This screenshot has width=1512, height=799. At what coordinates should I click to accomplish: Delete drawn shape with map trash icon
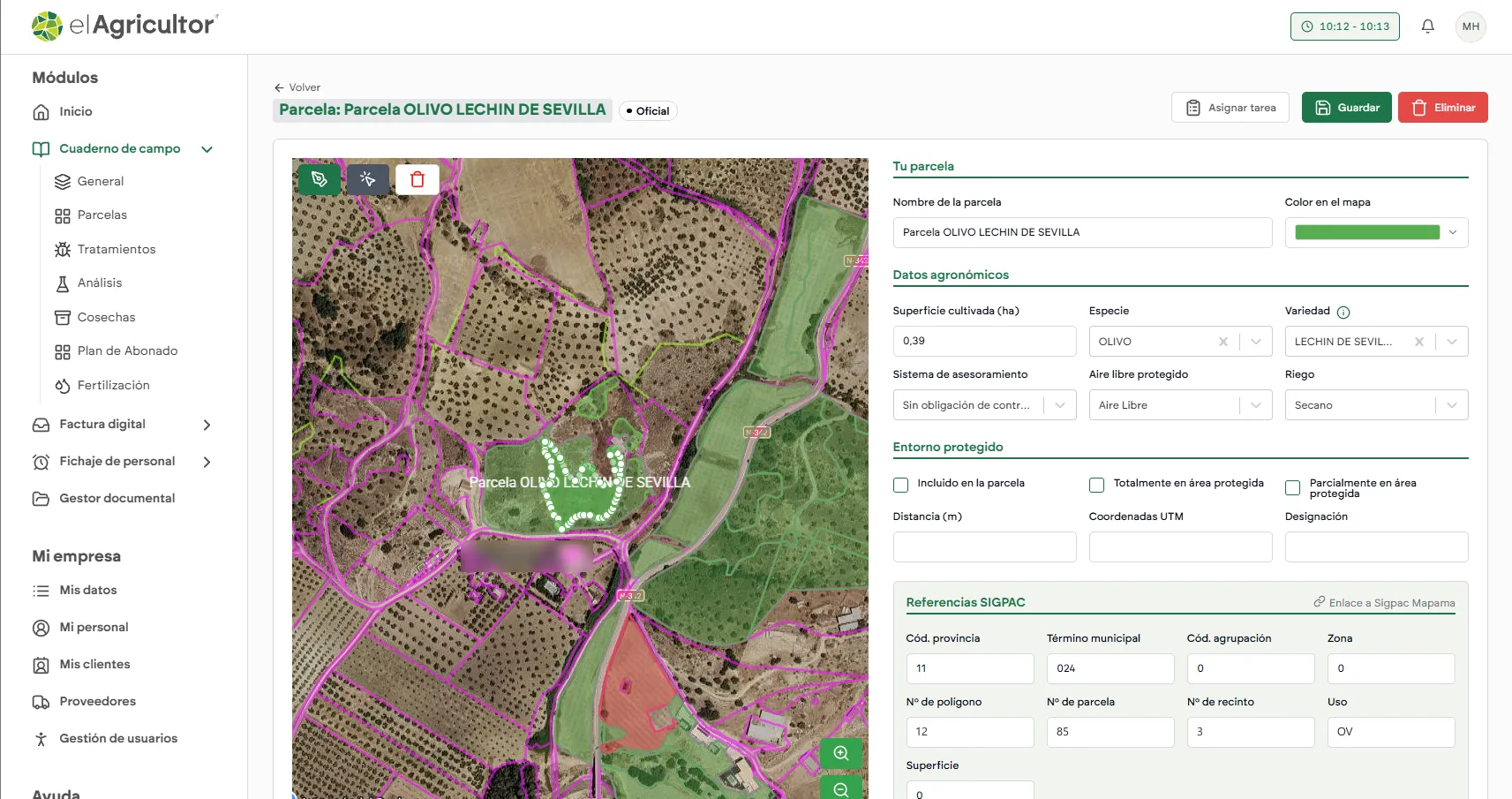(417, 179)
